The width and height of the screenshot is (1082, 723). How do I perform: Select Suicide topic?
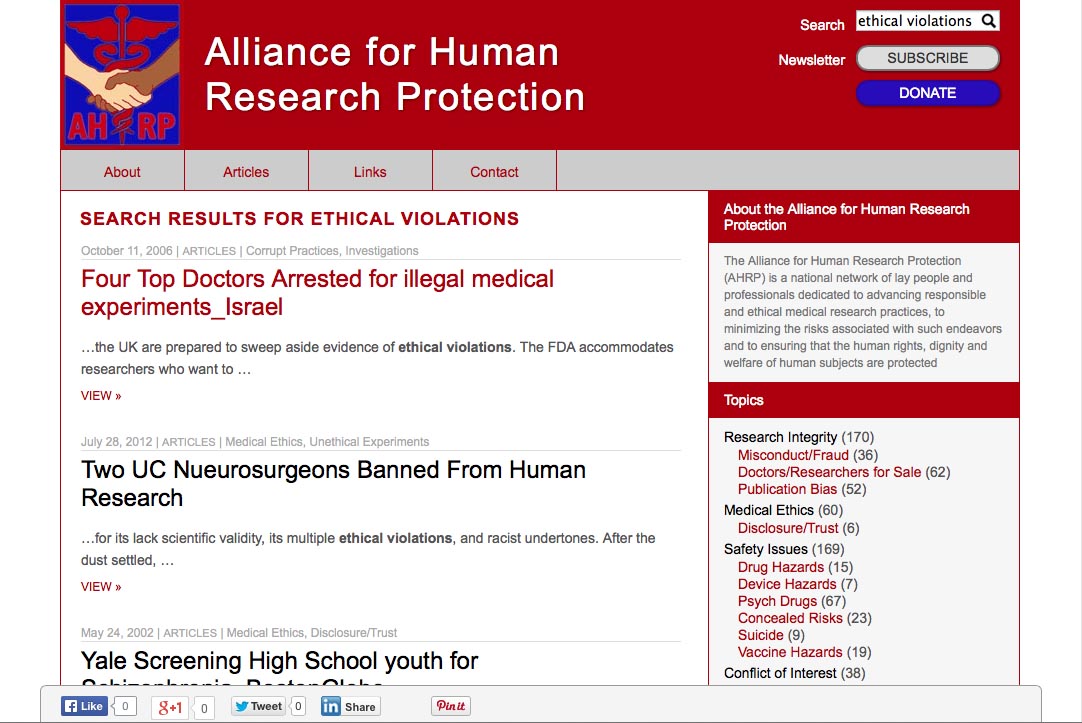pyautogui.click(x=760, y=635)
